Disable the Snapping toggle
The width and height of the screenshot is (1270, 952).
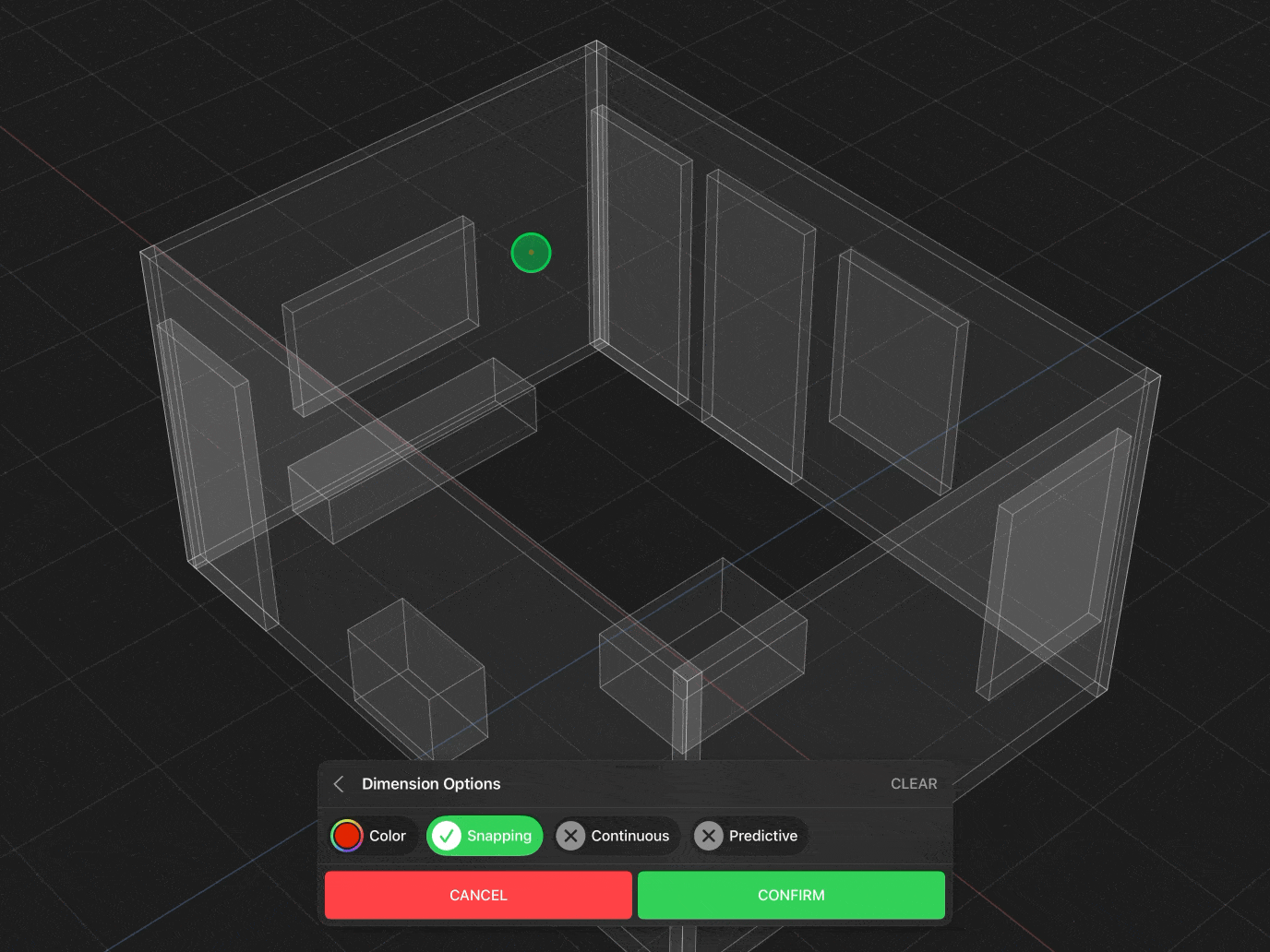pyautogui.click(x=485, y=836)
